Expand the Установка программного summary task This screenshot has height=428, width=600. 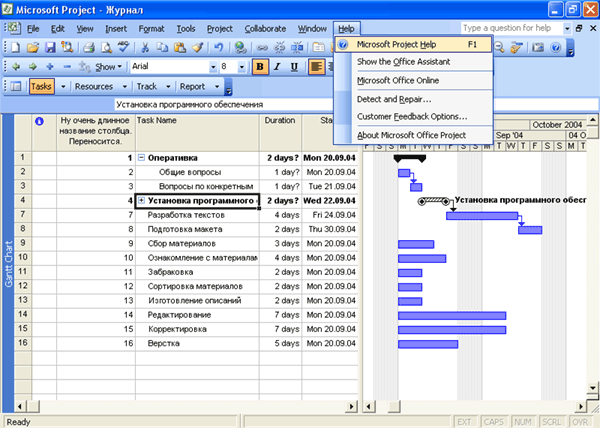tap(141, 200)
